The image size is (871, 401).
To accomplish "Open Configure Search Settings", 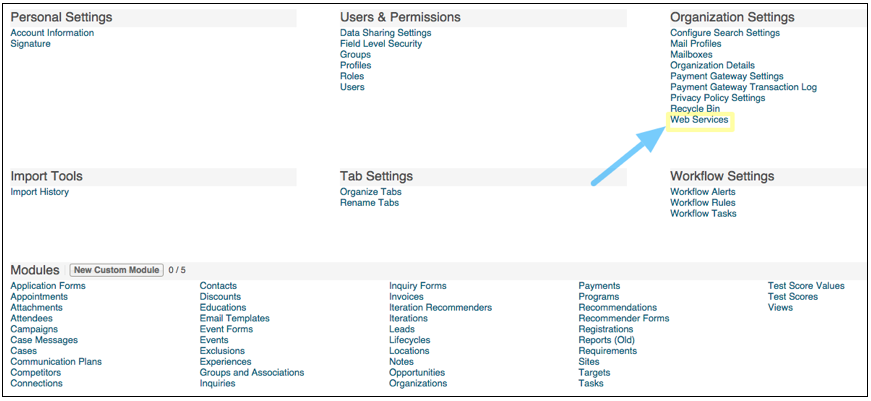I will (x=725, y=33).
